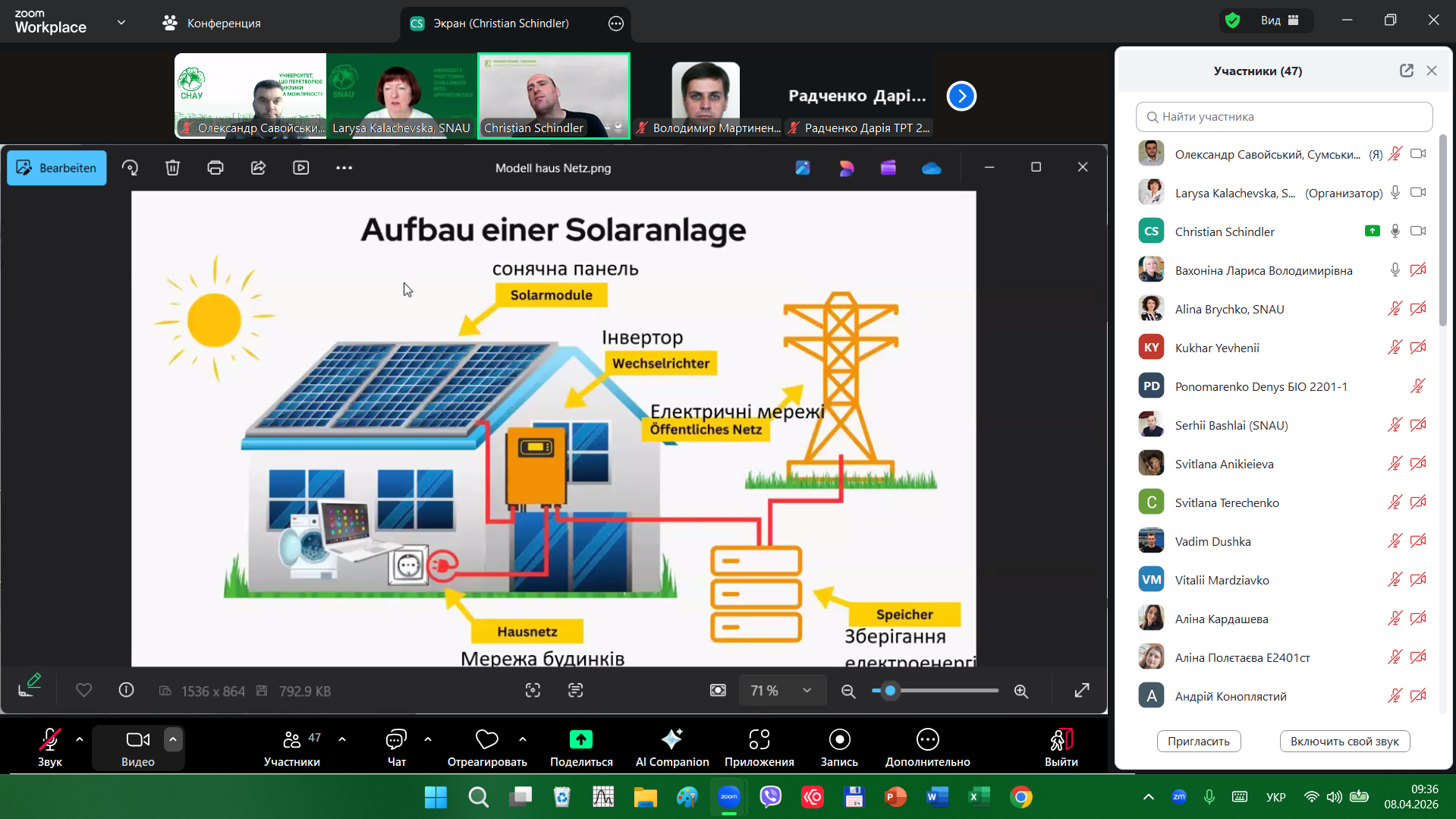Click the green Share screen icon

tap(580, 739)
